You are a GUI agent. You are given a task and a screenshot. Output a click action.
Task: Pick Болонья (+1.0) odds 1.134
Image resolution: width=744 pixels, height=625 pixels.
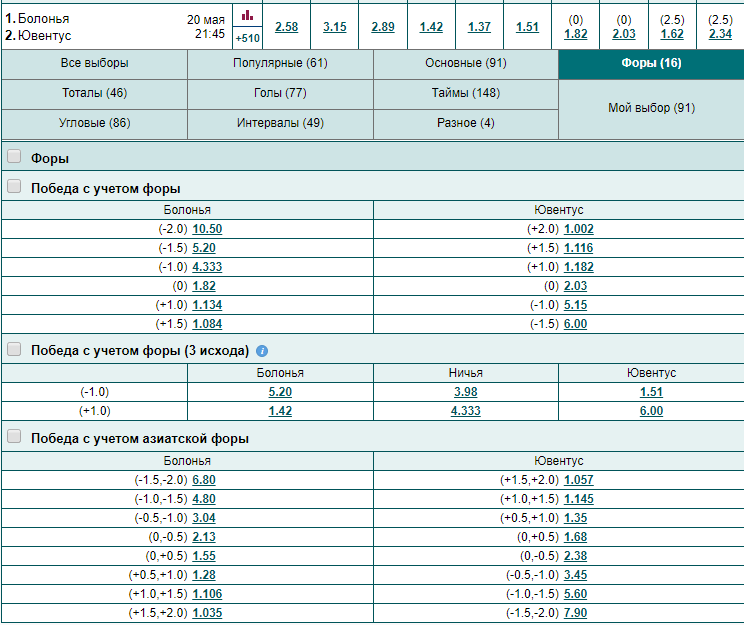click(207, 305)
